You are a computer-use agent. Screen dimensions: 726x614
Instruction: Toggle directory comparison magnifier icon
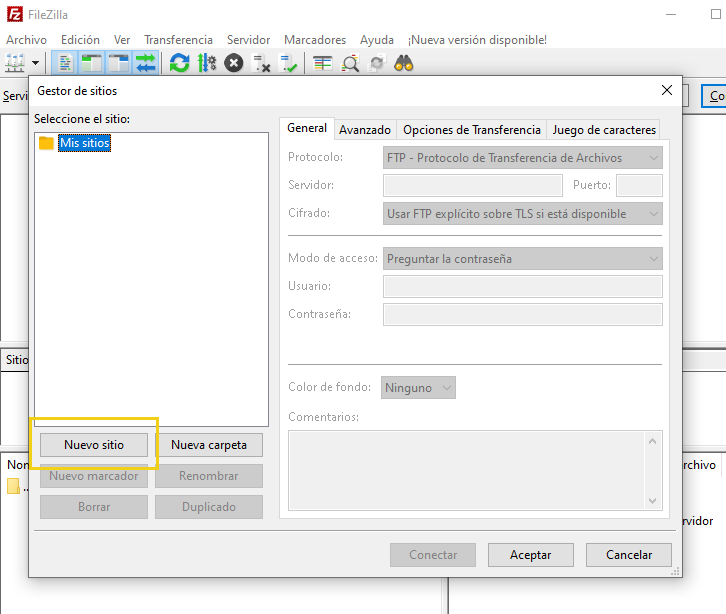[350, 63]
